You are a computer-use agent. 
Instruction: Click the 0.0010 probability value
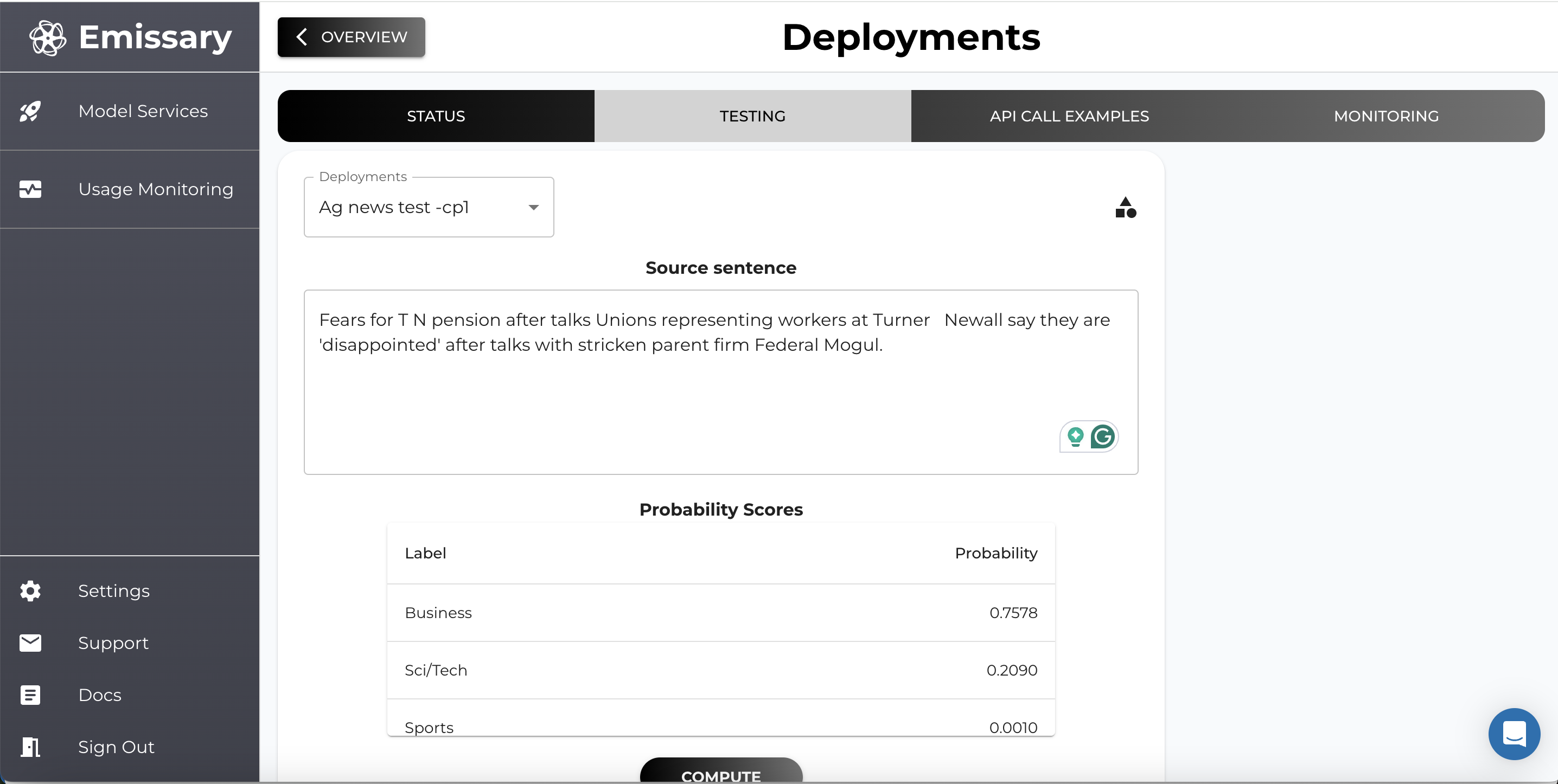tap(1014, 727)
